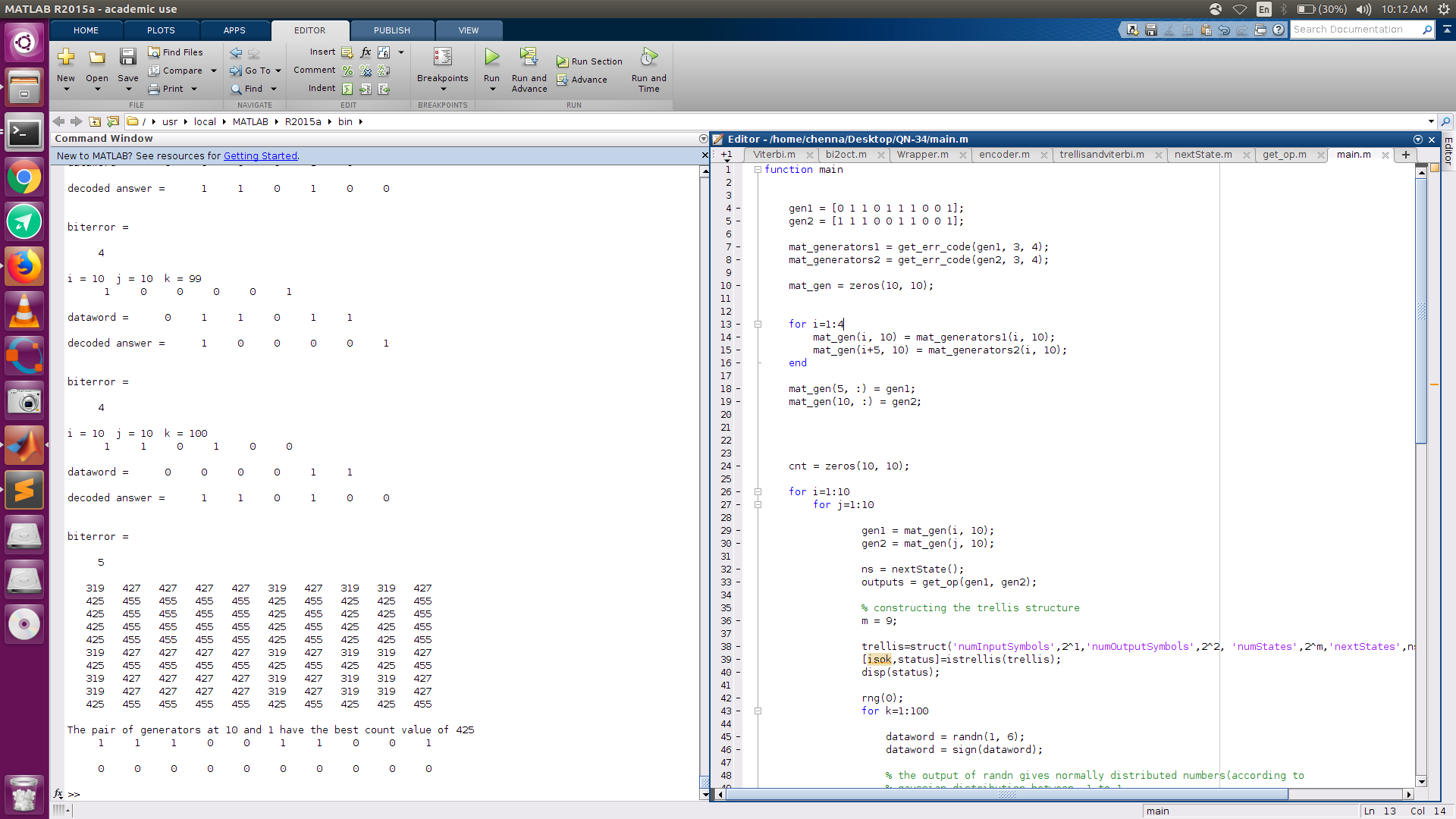Switch to the PLOTS ribbon tab
The height and width of the screenshot is (819, 1456).
pyautogui.click(x=161, y=30)
